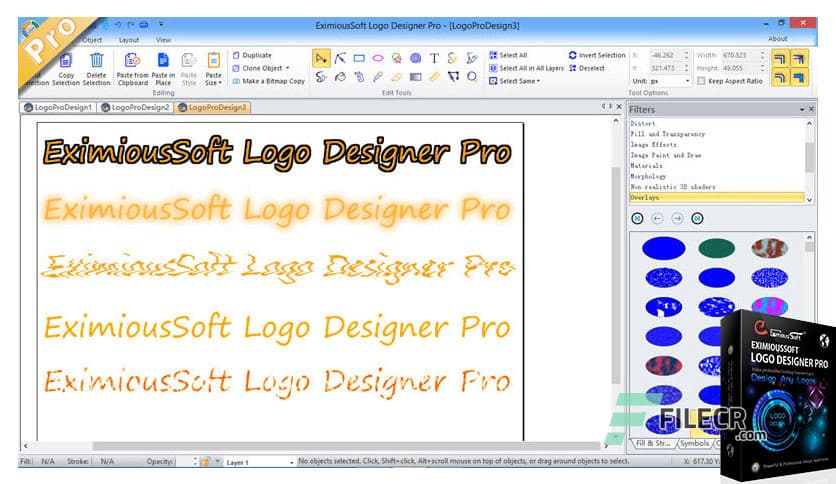
Task: Select Materials filter category
Action: (646, 166)
